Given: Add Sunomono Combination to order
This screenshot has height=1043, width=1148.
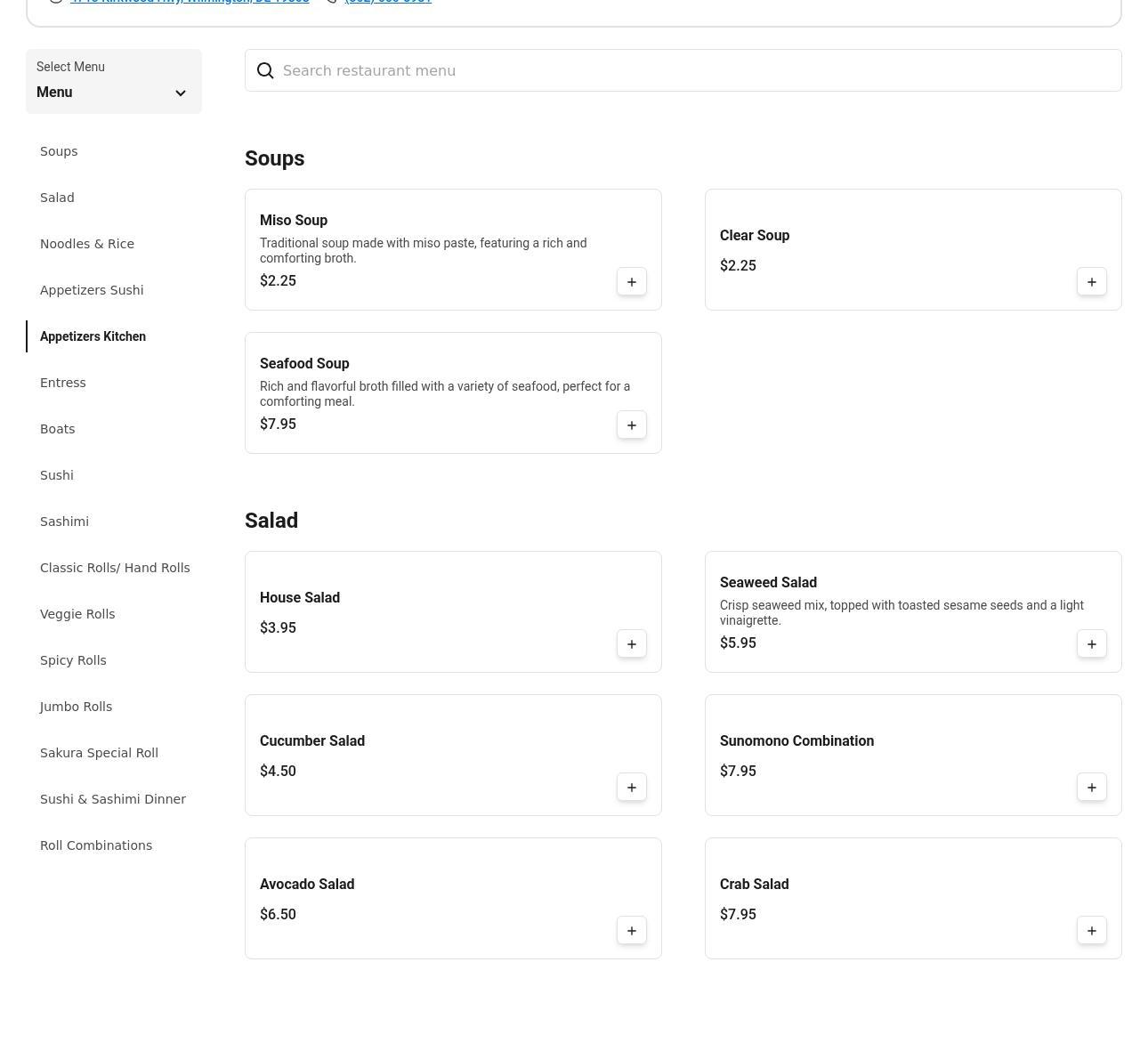Looking at the screenshot, I should pos(1091,788).
